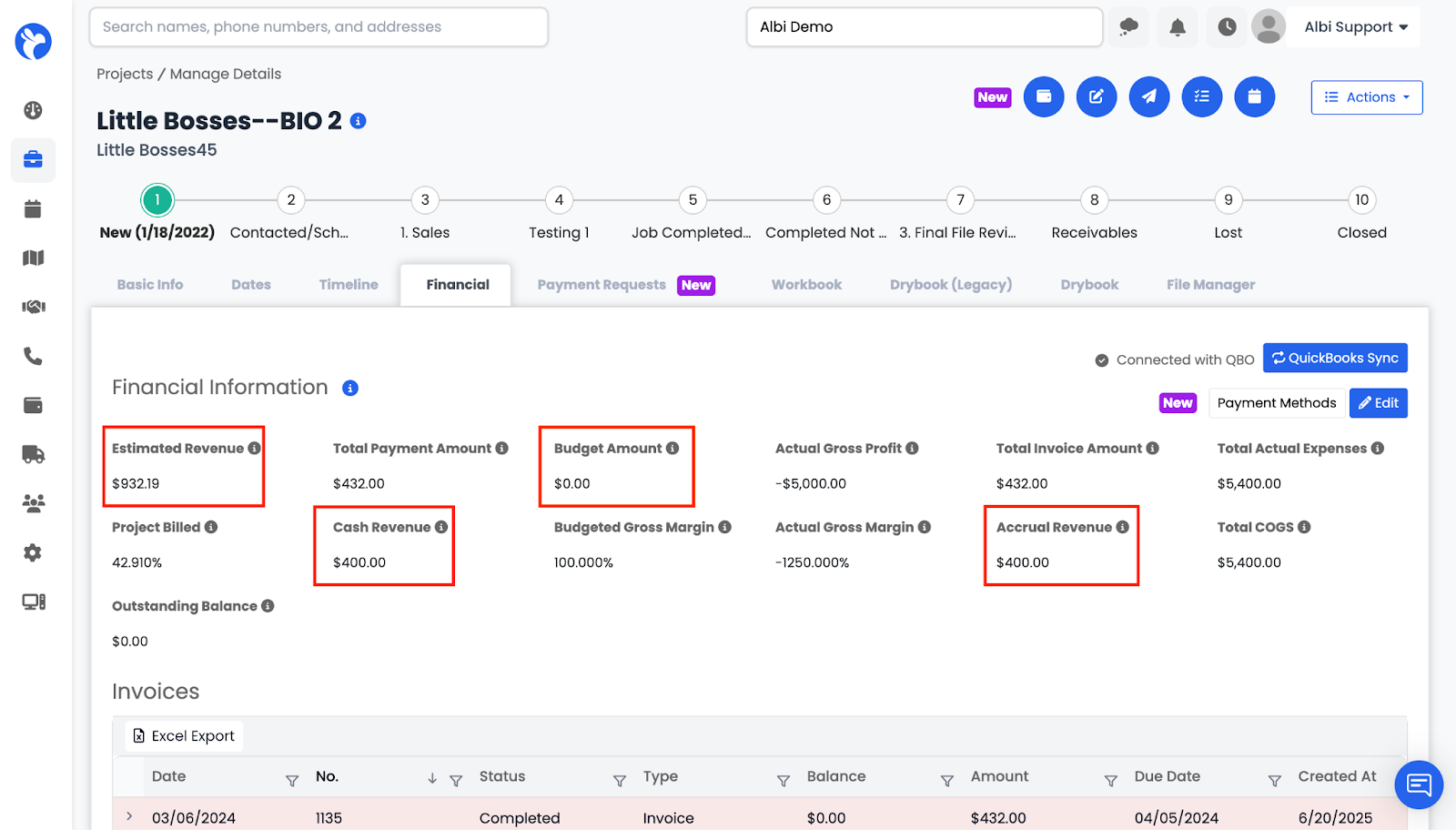Click the QuickBooks Sync button
This screenshot has width=1456, height=830.
pyautogui.click(x=1334, y=359)
